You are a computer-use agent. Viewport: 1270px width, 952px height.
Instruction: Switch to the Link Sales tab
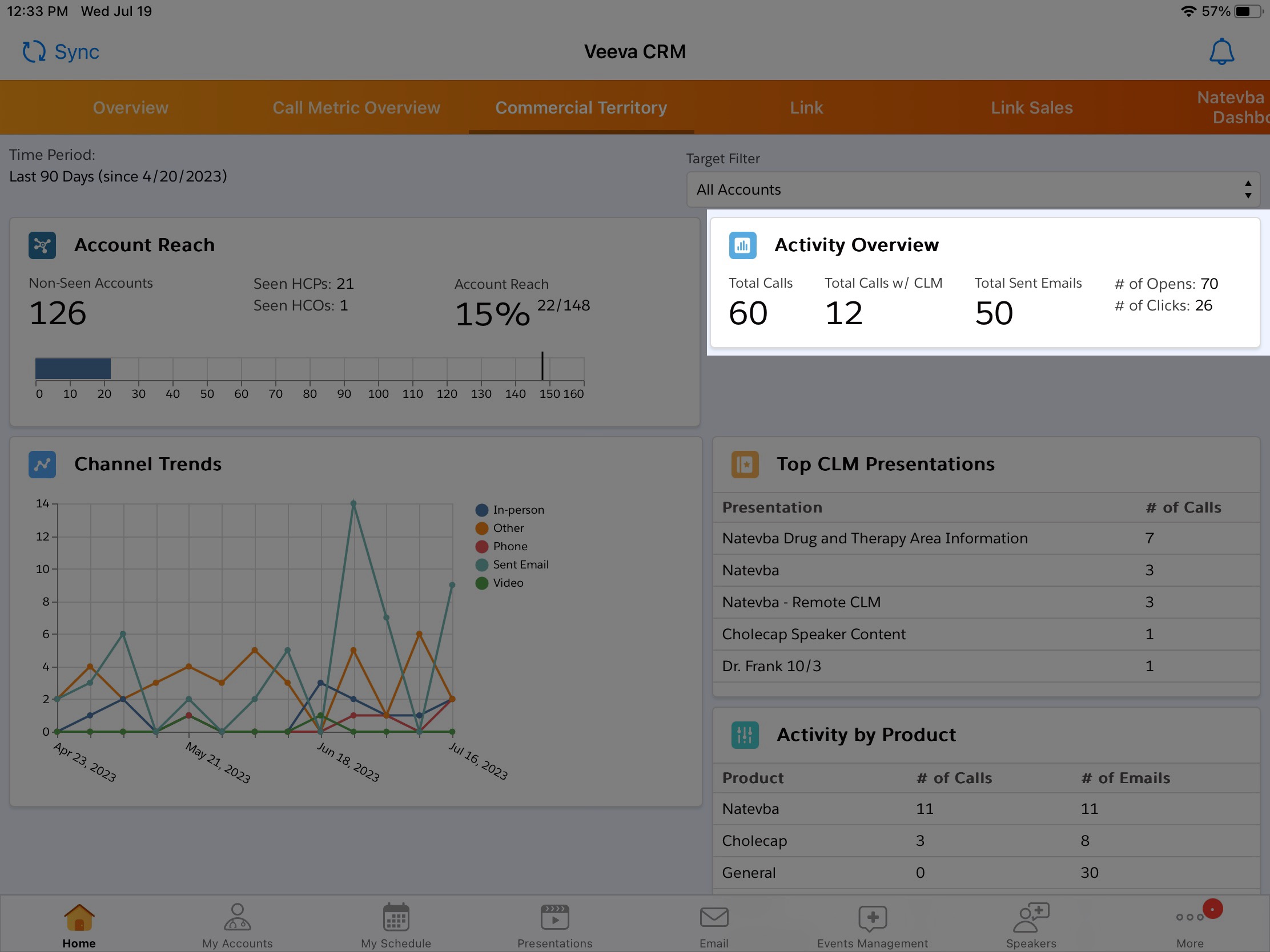[1031, 108]
